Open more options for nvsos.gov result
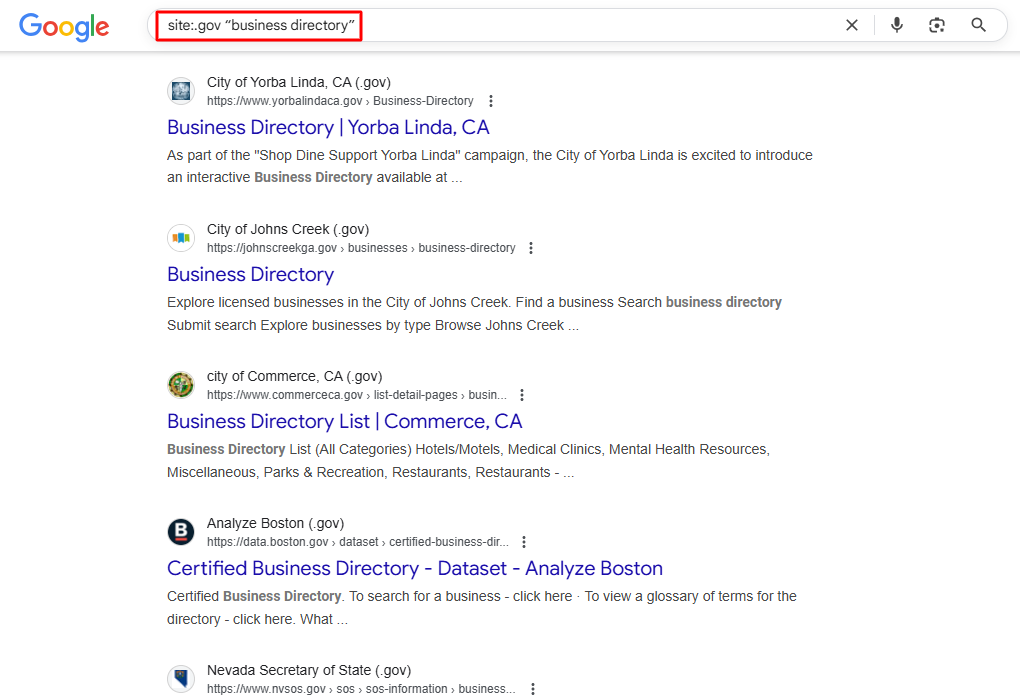This screenshot has height=699, width=1020. coord(533,689)
